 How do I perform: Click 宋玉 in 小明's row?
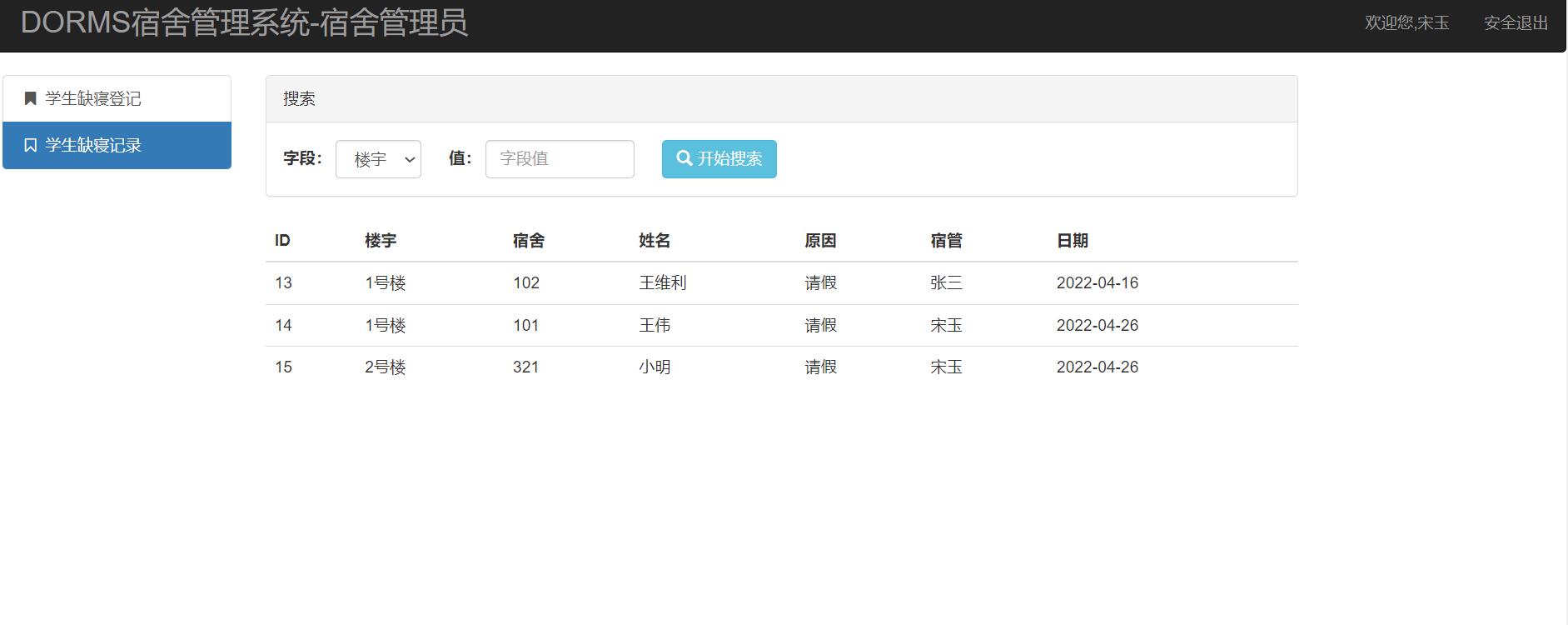click(x=946, y=367)
